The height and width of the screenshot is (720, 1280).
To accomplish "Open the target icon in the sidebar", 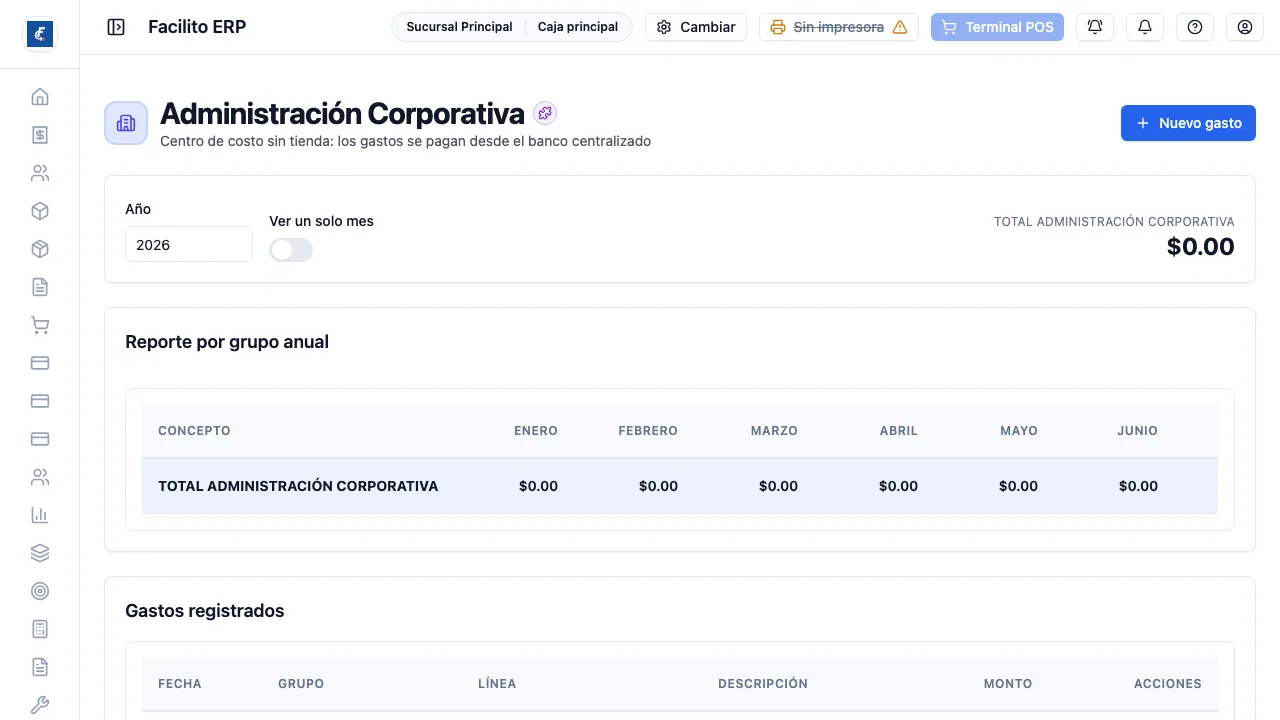I will point(40,591).
